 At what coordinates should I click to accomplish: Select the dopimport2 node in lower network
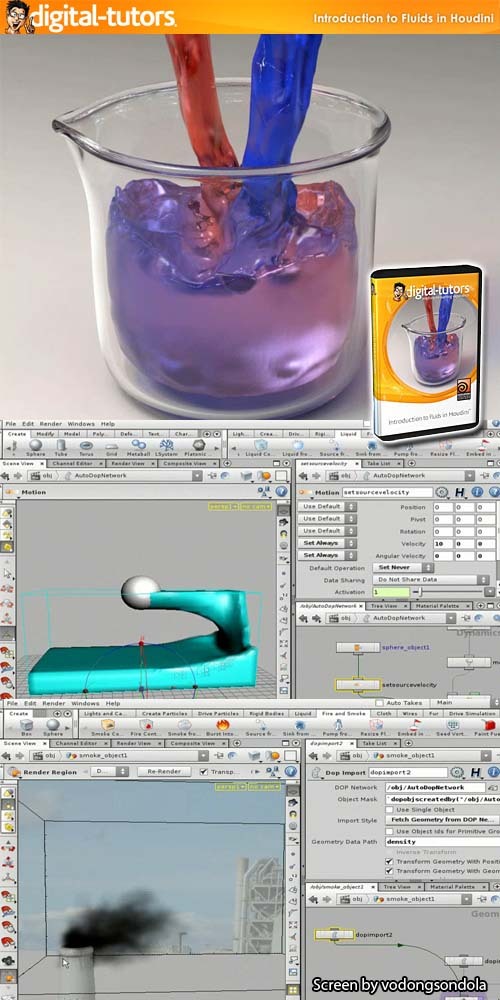pos(334,935)
